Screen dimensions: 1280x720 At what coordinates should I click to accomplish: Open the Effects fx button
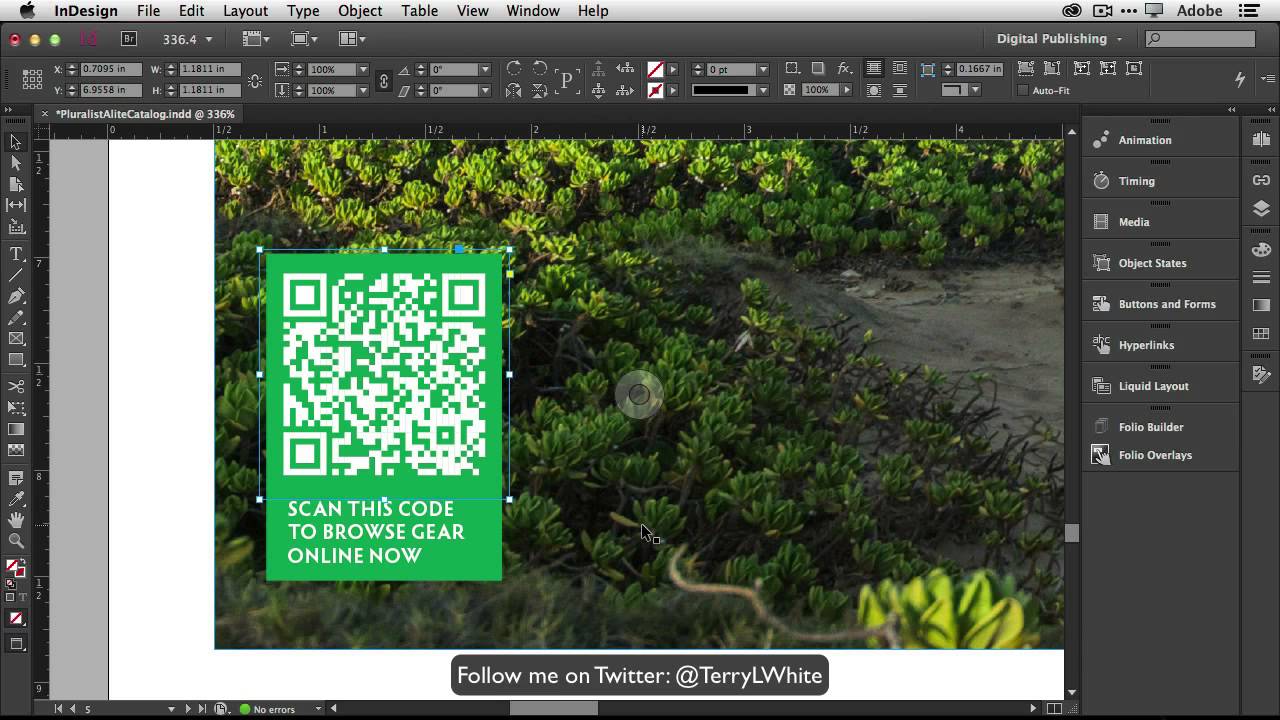(844, 69)
